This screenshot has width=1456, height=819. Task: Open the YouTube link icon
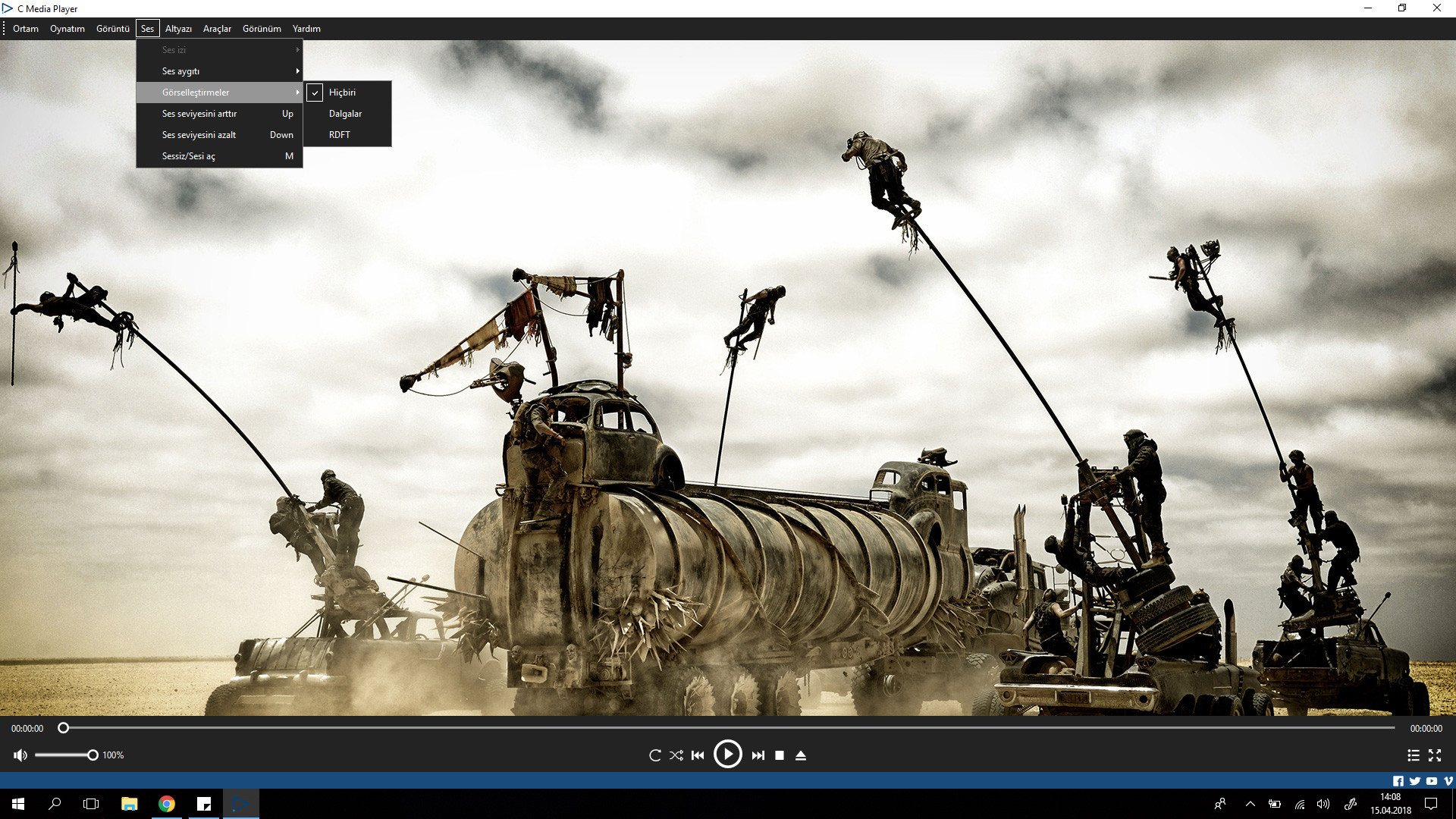[x=1432, y=781]
